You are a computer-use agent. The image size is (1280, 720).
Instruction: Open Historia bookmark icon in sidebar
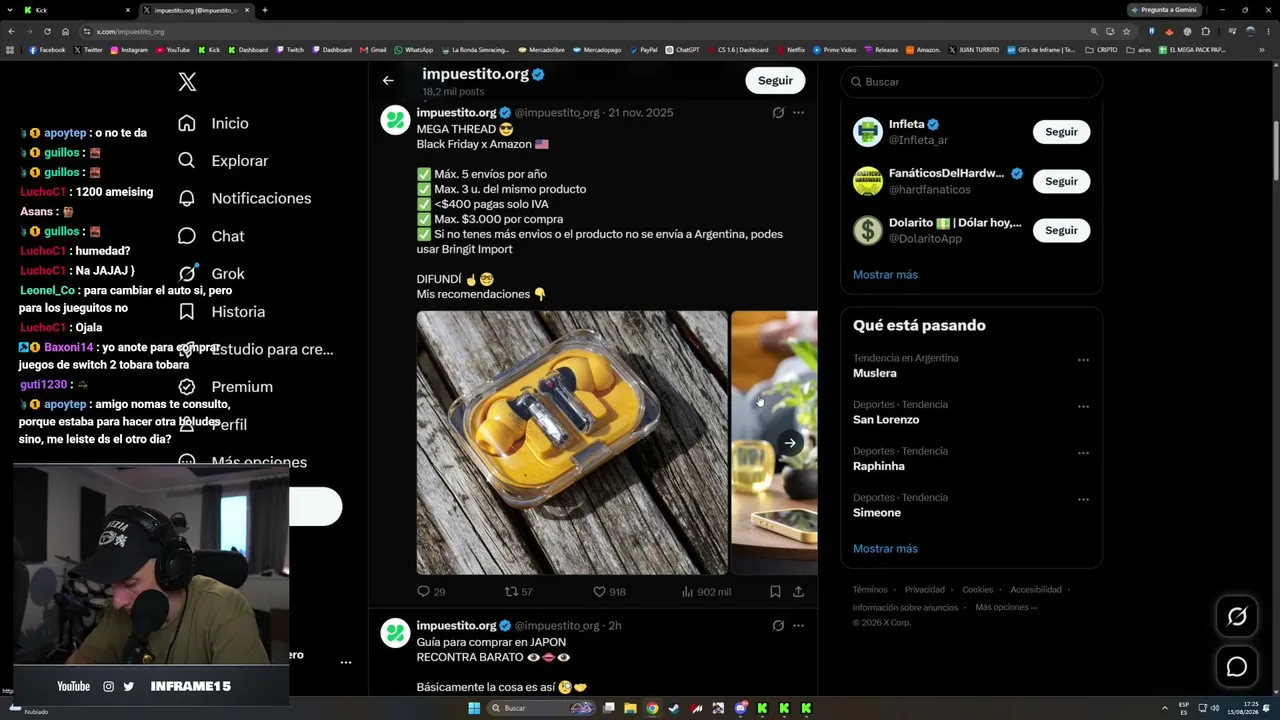187,311
